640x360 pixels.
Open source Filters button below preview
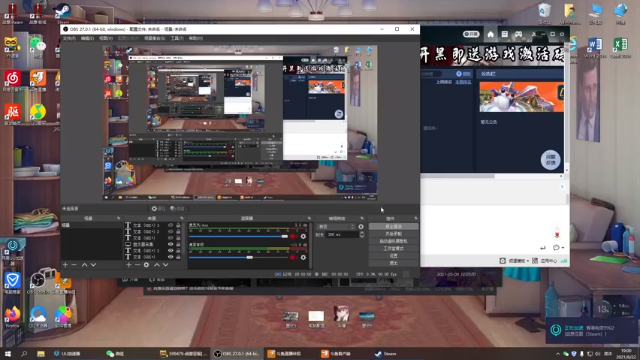[x=177, y=209]
